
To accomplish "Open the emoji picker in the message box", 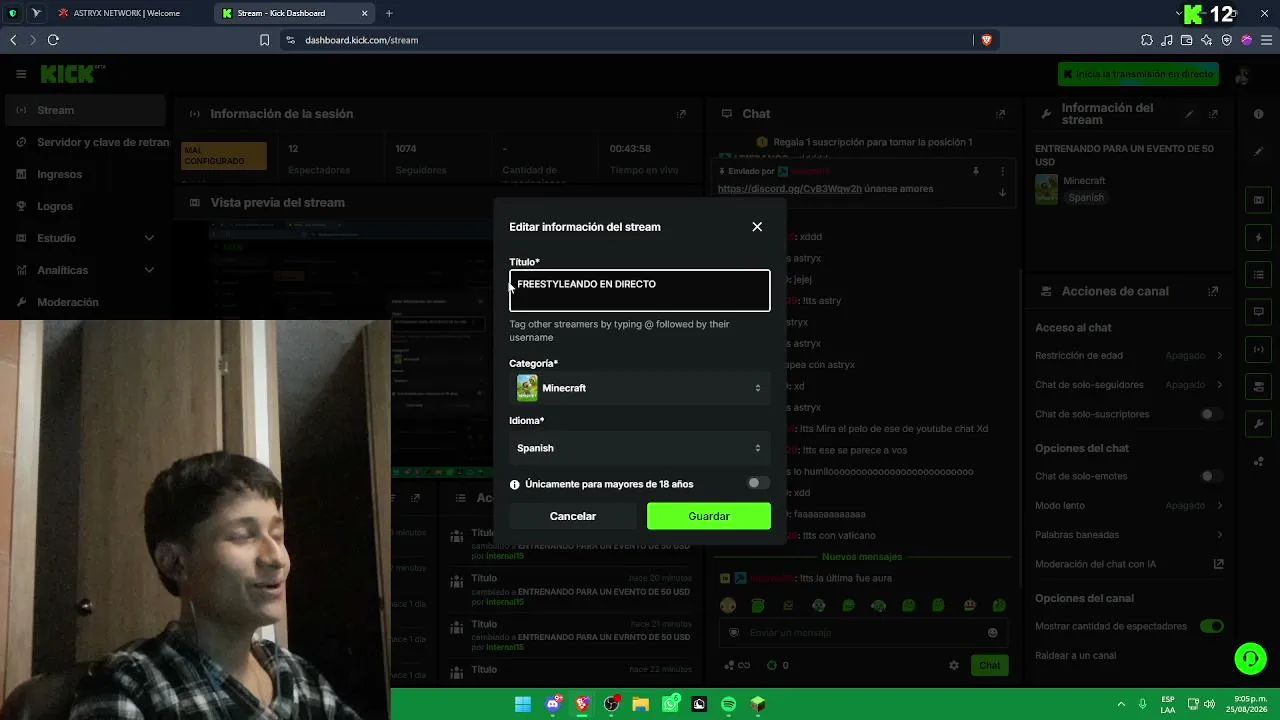I will 993,632.
